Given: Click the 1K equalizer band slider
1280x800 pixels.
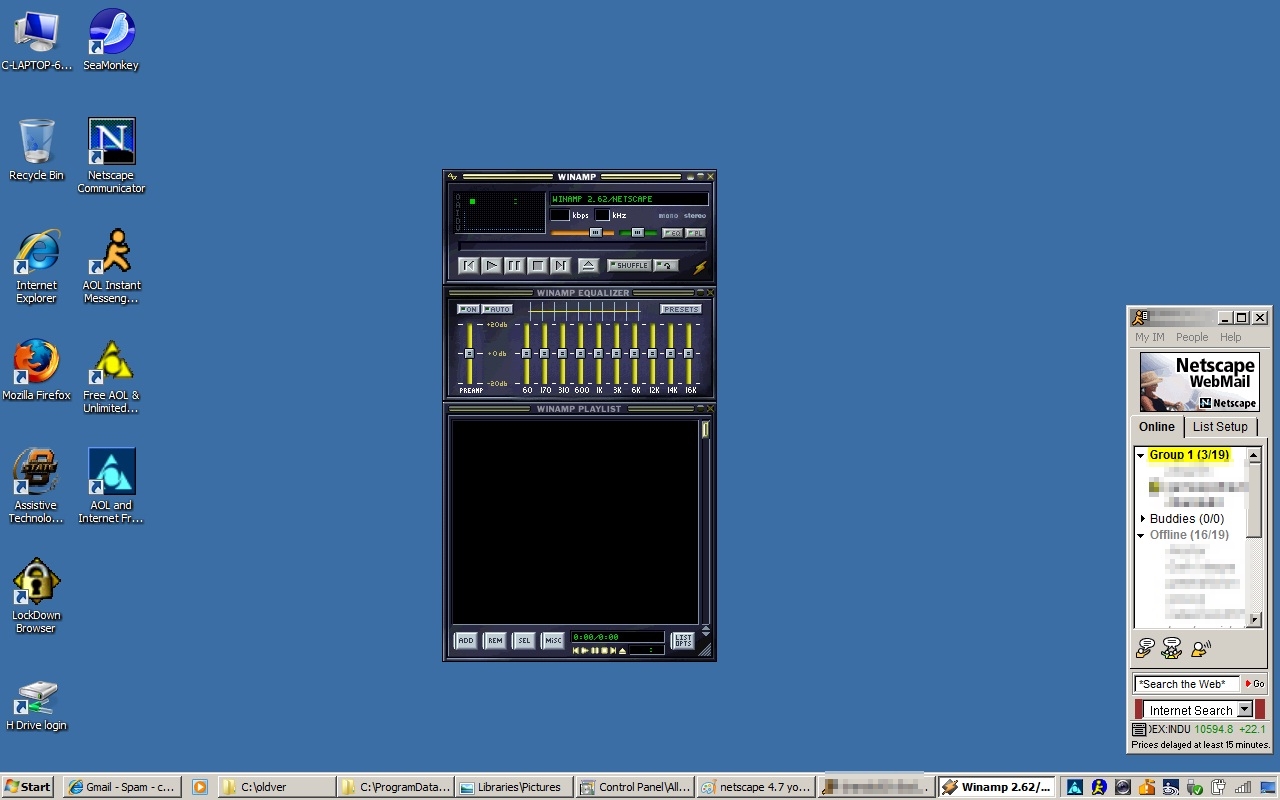Looking at the screenshot, I should 599,353.
